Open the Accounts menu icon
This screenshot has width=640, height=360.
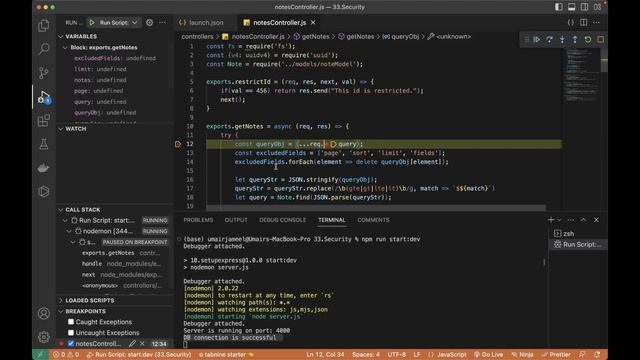coord(44,313)
